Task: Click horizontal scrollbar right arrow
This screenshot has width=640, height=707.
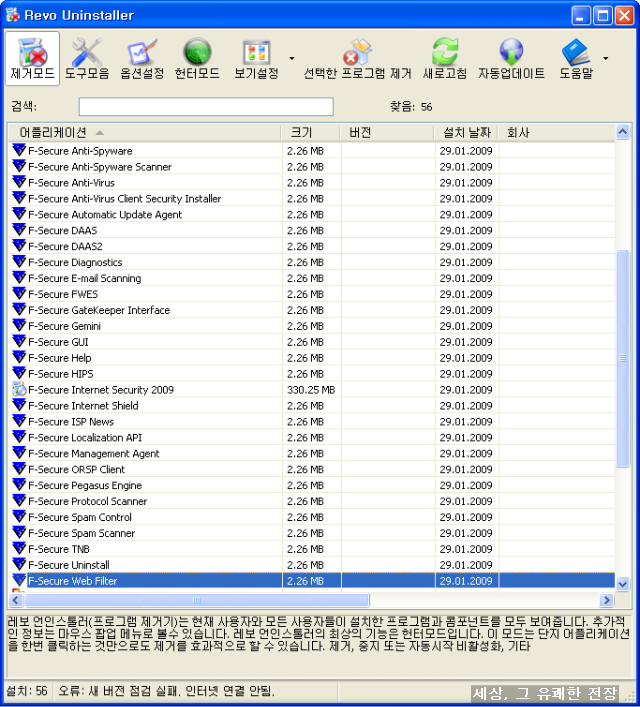Action: coord(607,600)
